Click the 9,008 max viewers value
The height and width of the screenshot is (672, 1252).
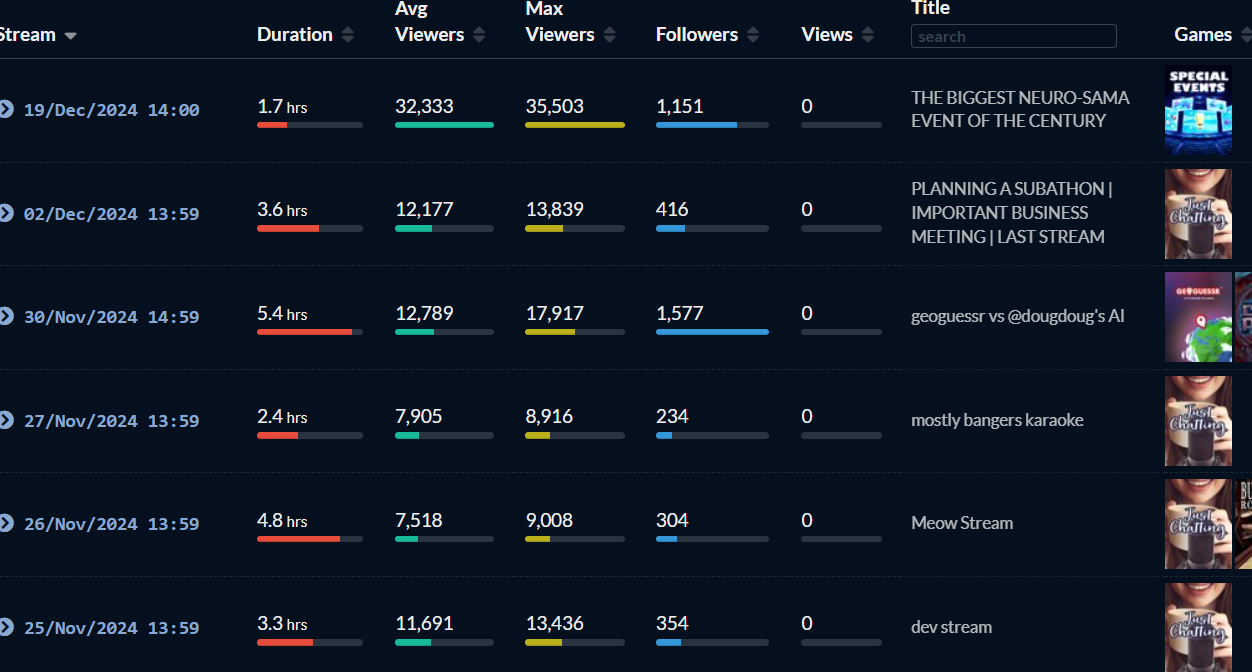click(x=549, y=520)
